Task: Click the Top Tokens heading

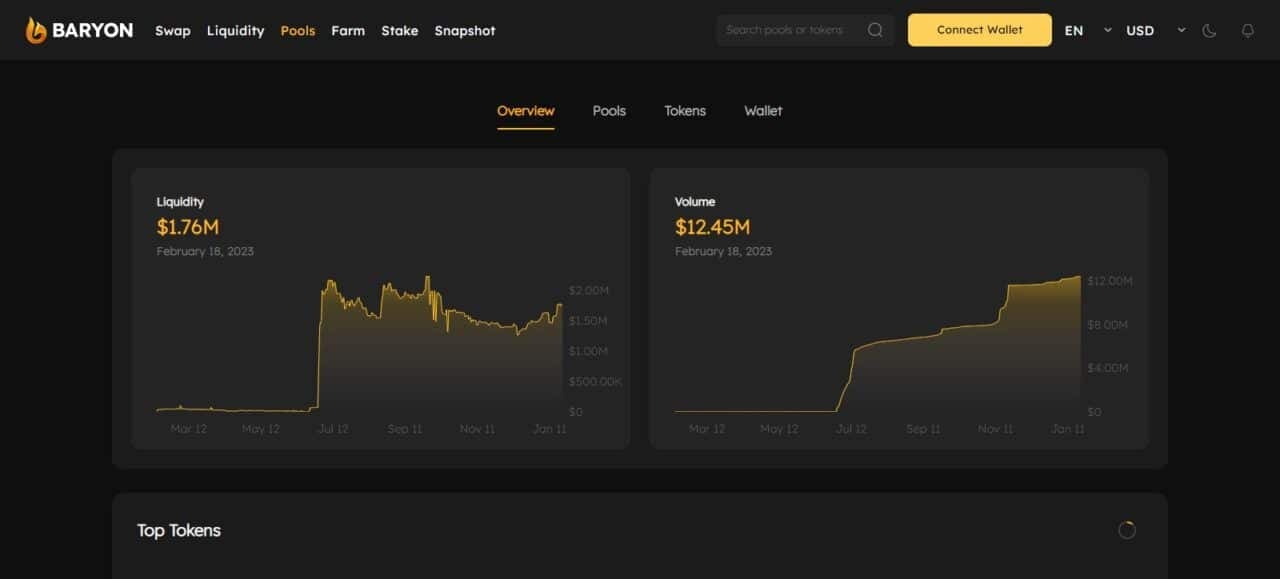Action: pos(179,530)
